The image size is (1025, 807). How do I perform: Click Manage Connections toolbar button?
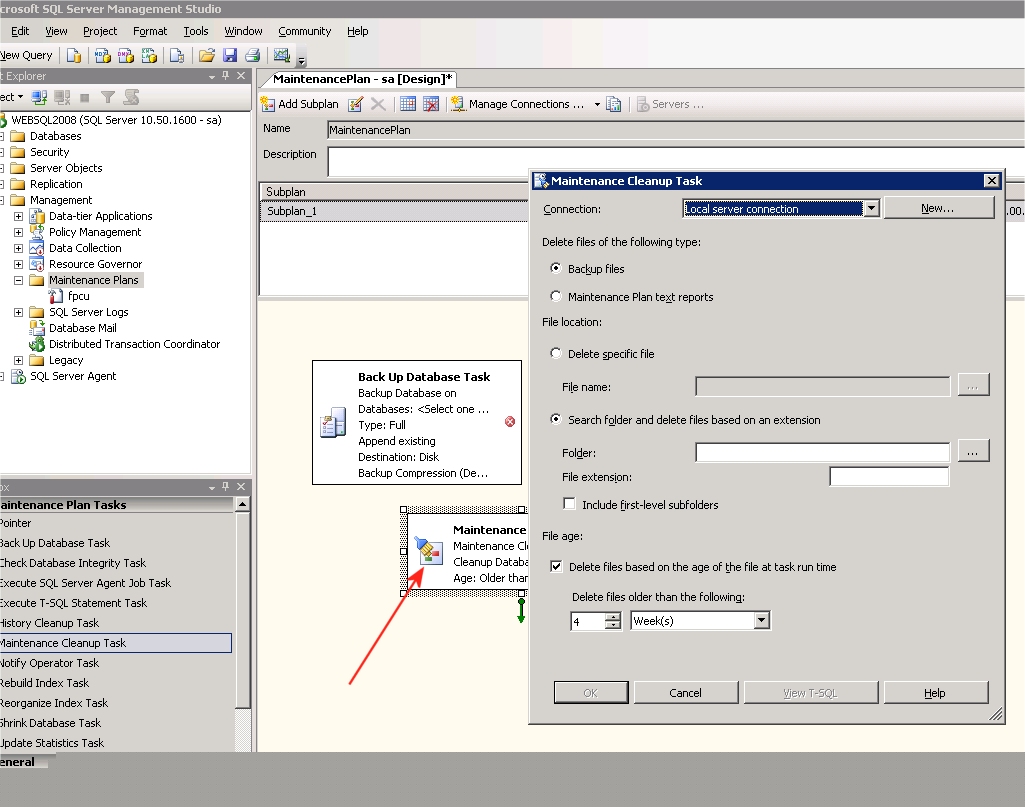[518, 104]
